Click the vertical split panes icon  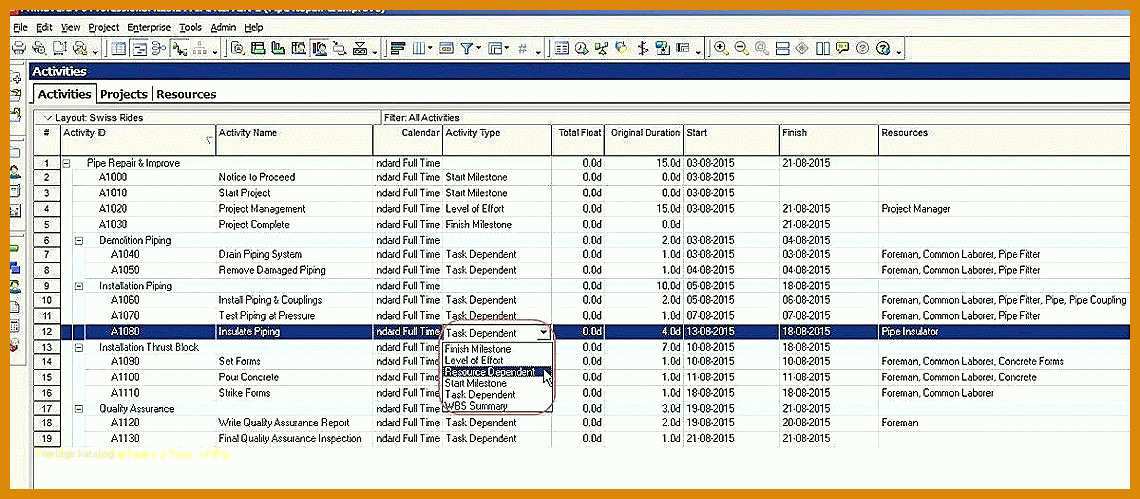[x=822, y=48]
